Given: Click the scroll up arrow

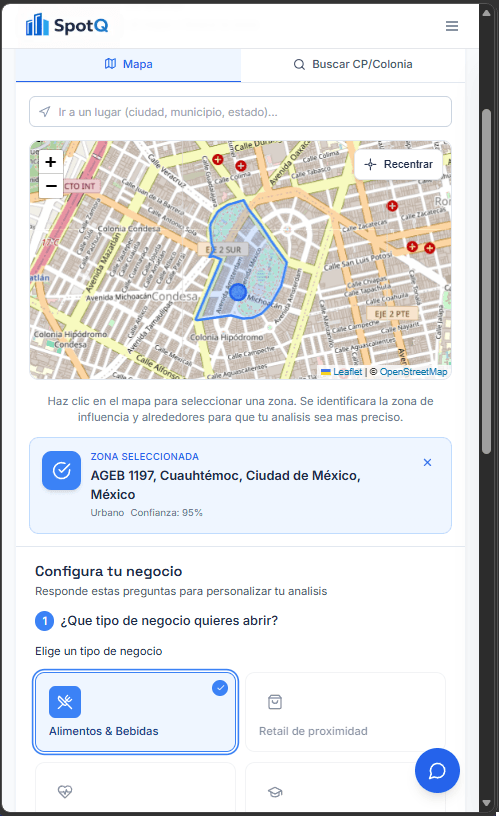Looking at the screenshot, I should 487,13.
